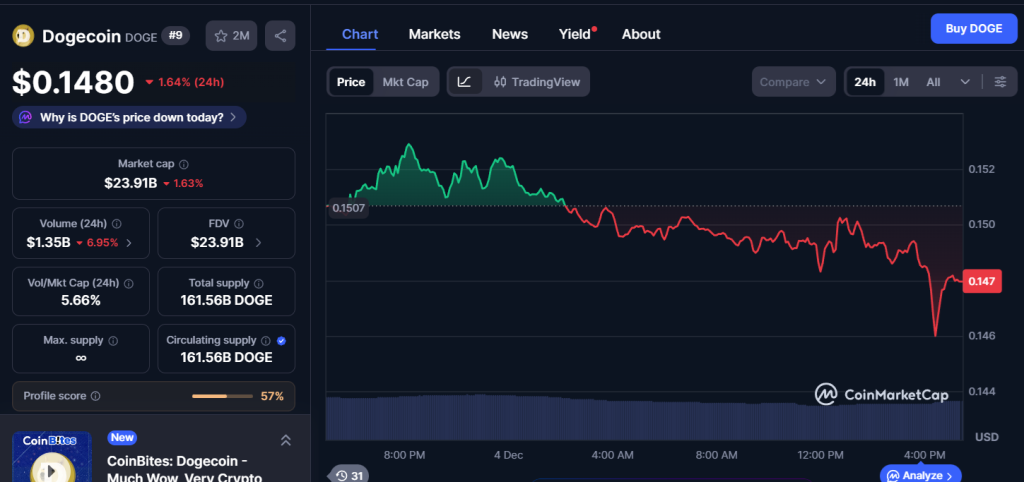Click the Dogecoin coin logo icon
Screen dimensions: 1024x482
coord(24,35)
